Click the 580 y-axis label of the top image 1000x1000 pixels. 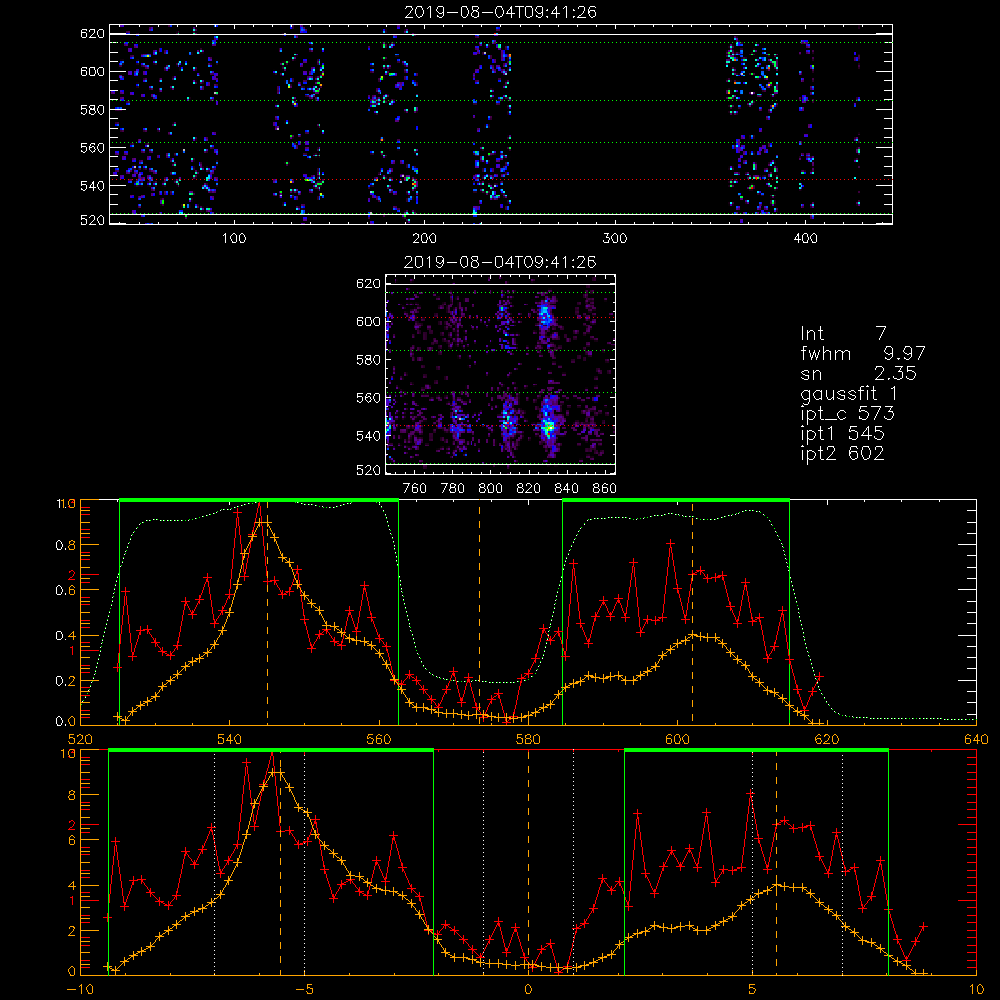92,110
